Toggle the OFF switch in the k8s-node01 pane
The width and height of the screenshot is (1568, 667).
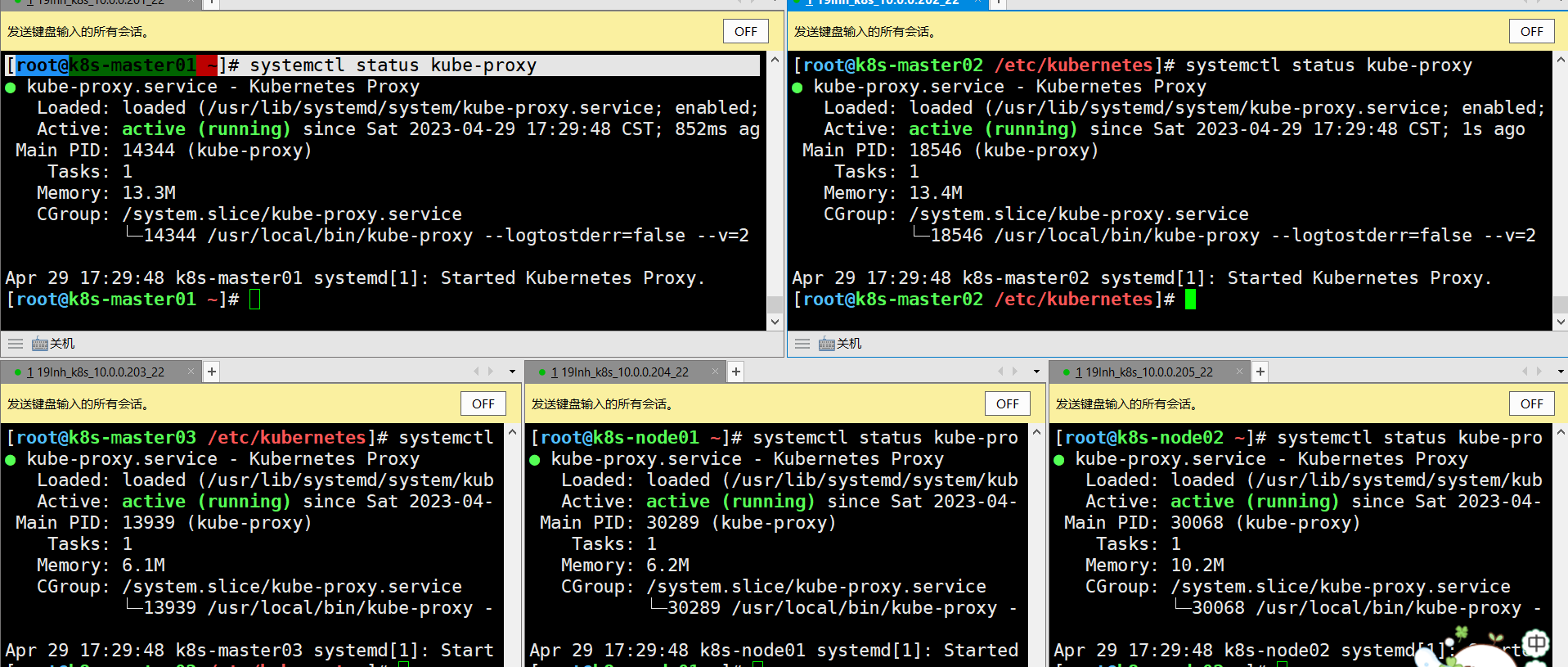tap(1008, 403)
